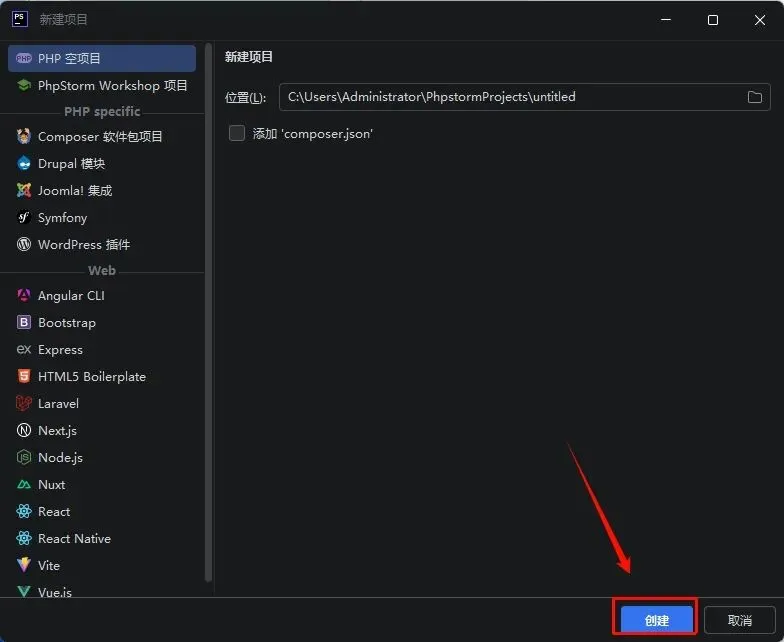Select React project generator
The height and width of the screenshot is (642, 784).
click(x=102, y=512)
